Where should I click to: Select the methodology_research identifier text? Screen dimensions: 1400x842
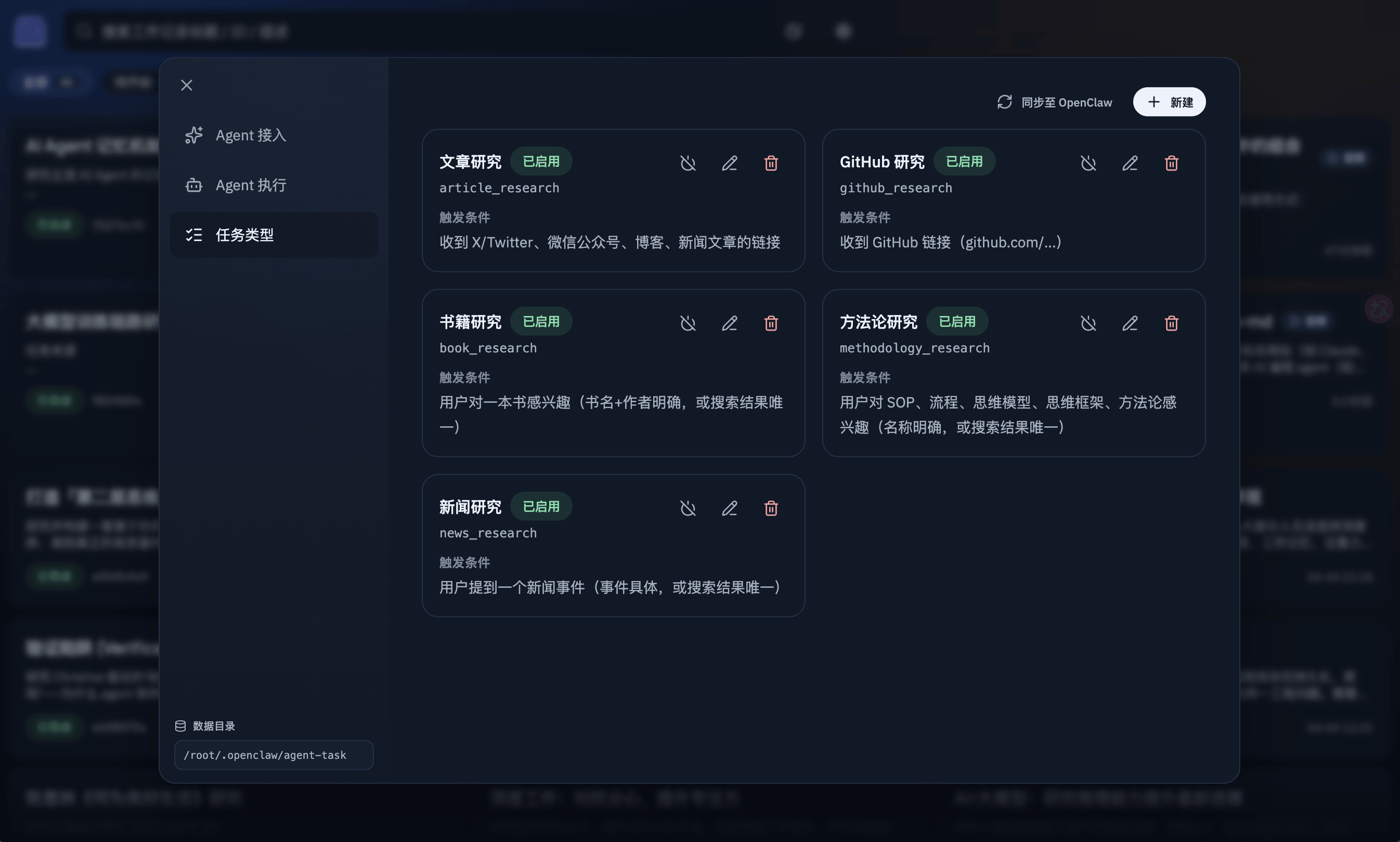click(914, 348)
